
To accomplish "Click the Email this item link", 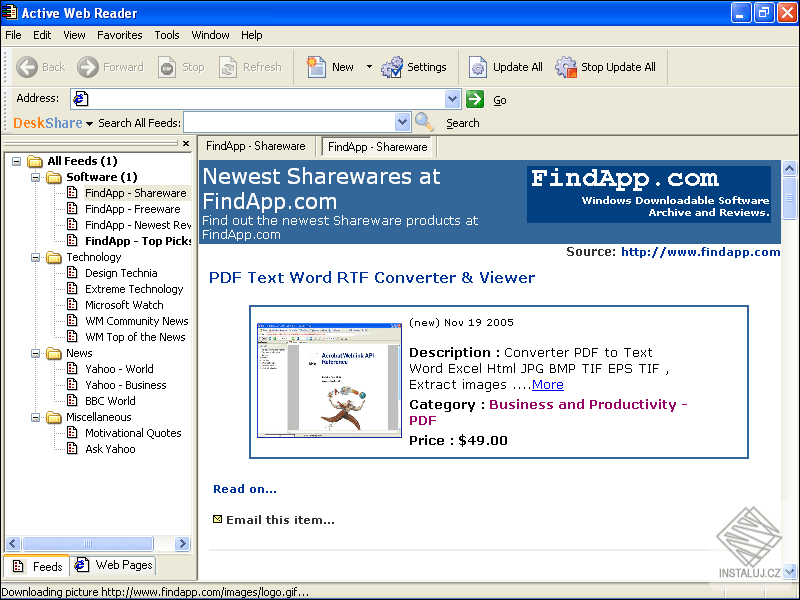I will [x=280, y=520].
